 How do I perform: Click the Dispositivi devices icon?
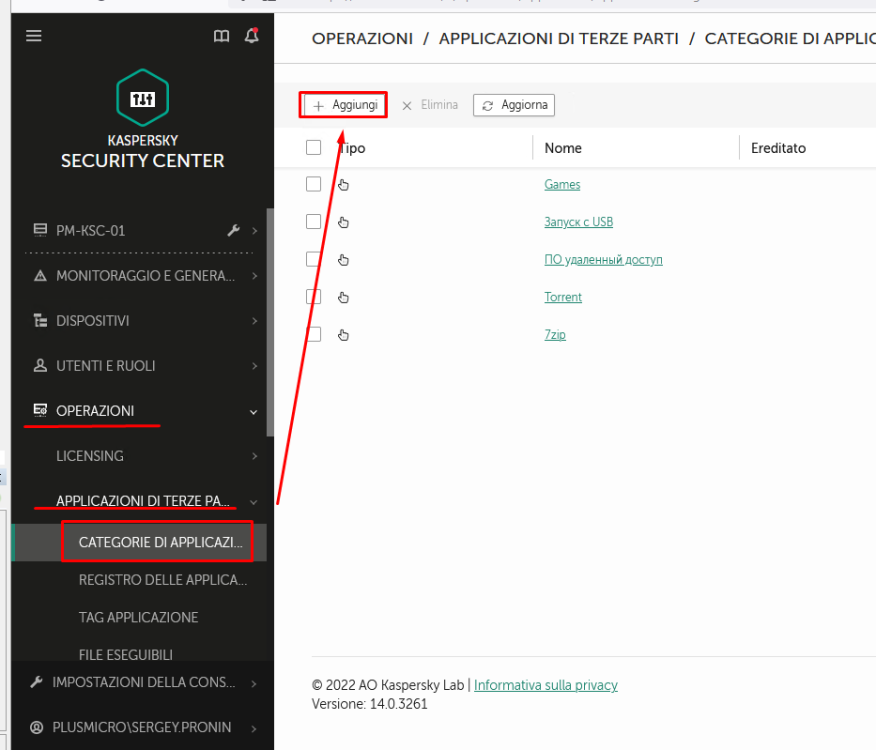coord(40,320)
